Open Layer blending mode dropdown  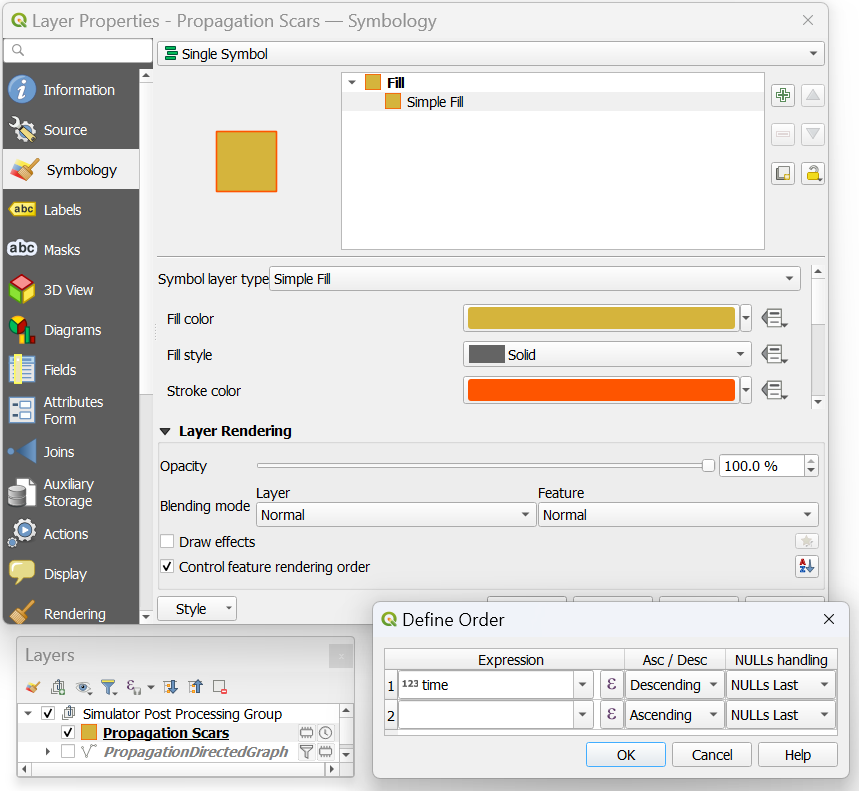pos(396,515)
